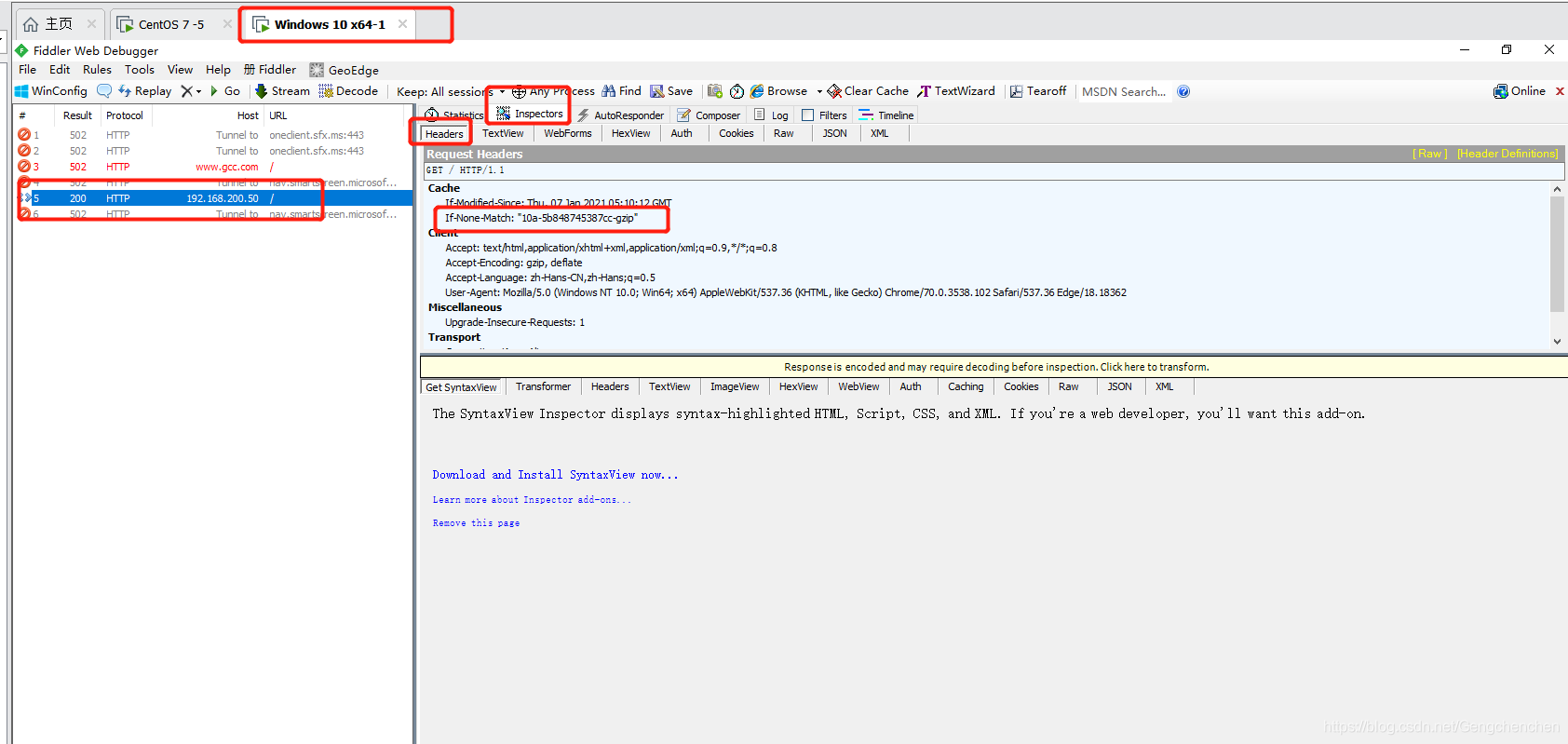The height and width of the screenshot is (744, 1568).
Task: Select session 5 with host 192.168.200.50
Action: click(214, 198)
